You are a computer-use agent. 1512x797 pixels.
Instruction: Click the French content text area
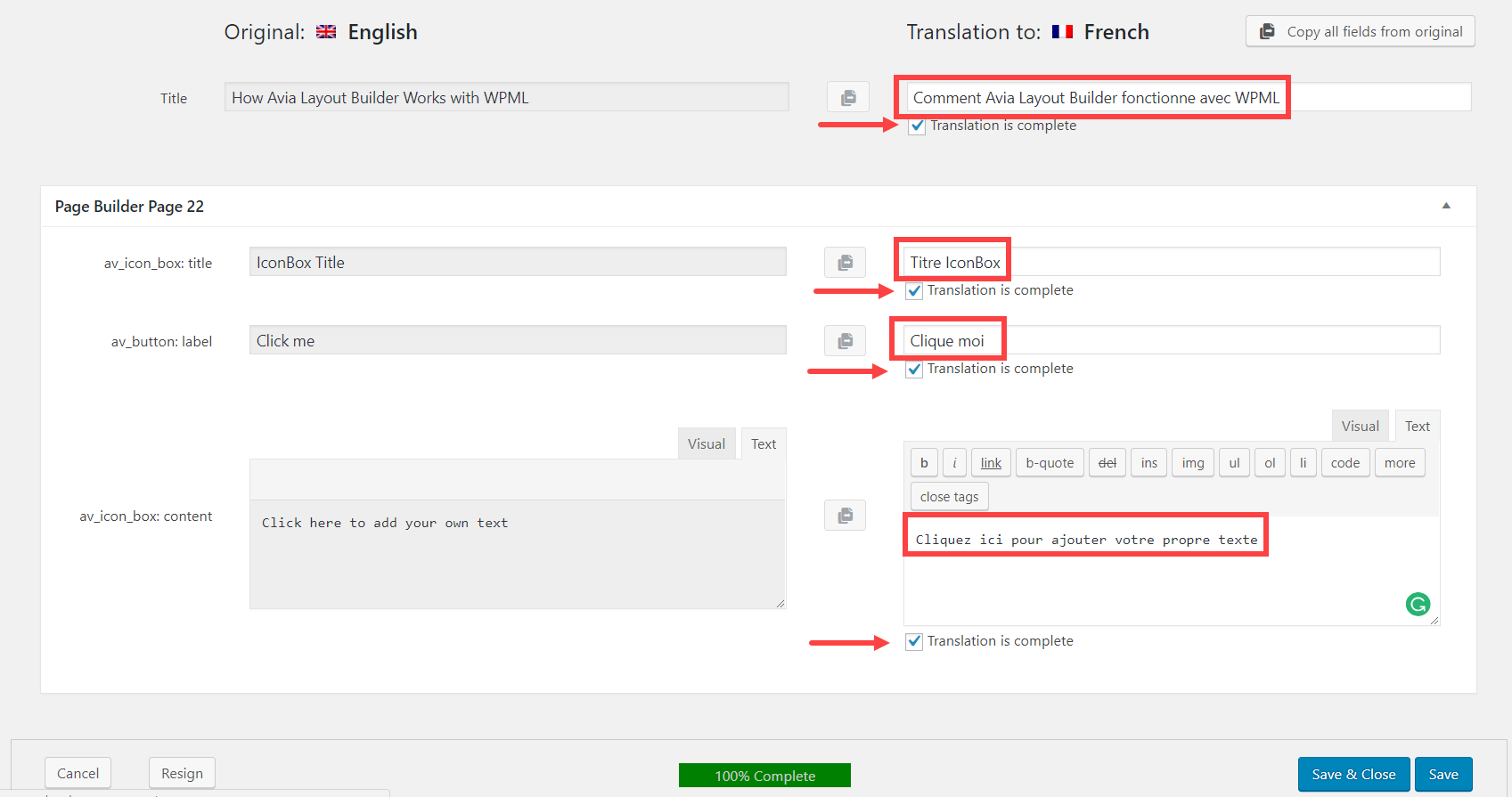coord(1172,570)
